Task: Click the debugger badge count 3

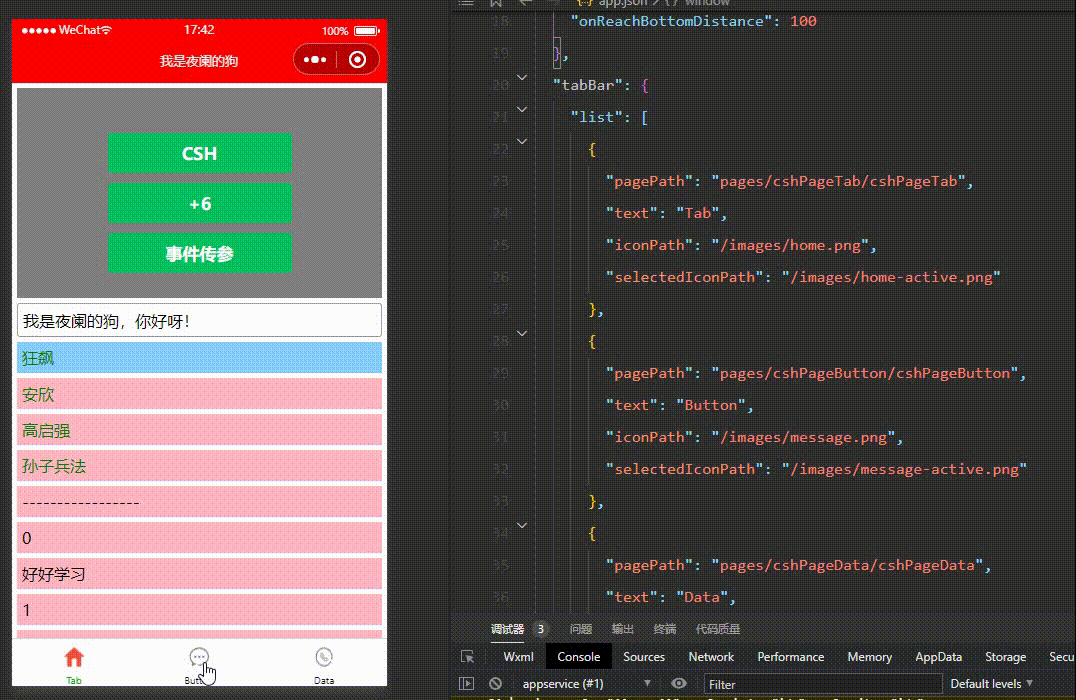Action: pyautogui.click(x=541, y=629)
